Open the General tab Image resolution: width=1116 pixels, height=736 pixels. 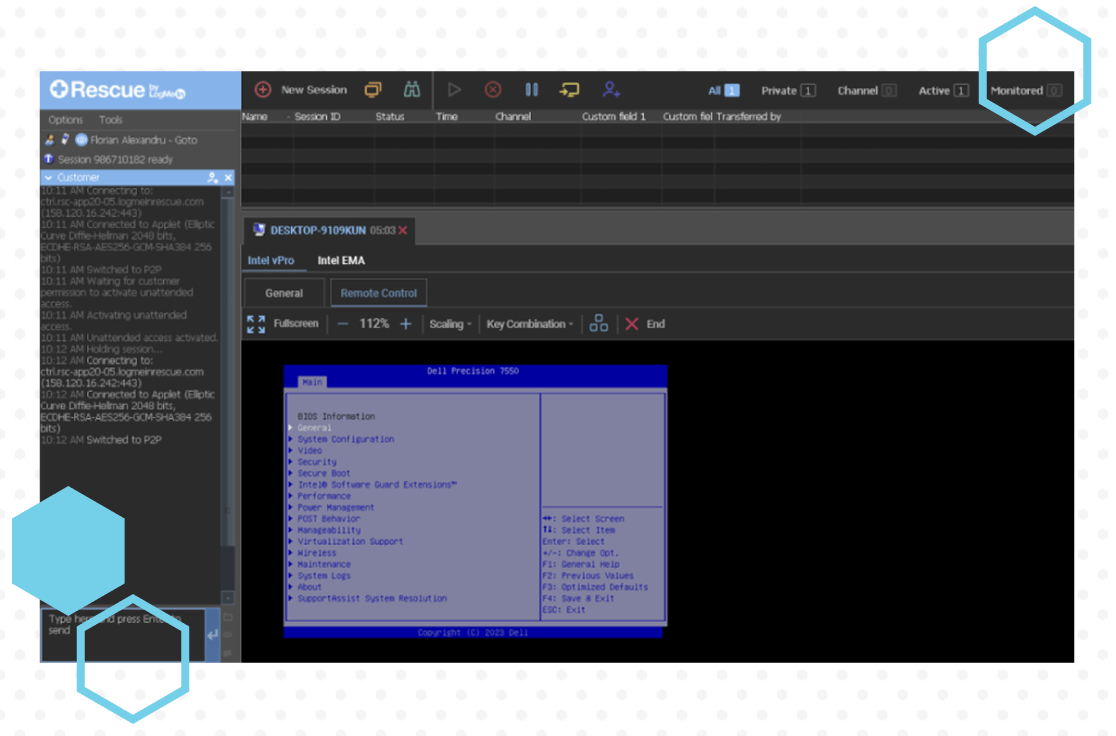[284, 293]
